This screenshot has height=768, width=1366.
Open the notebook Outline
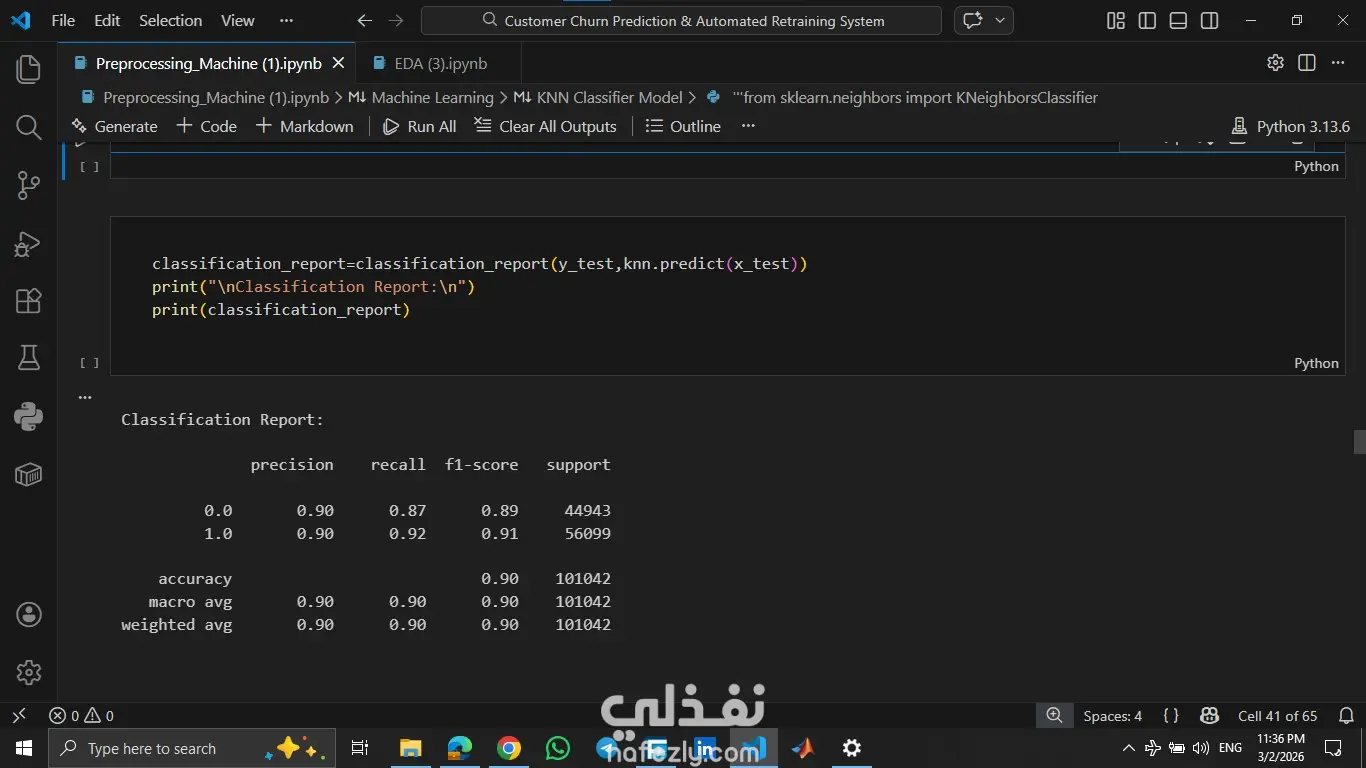tap(684, 126)
